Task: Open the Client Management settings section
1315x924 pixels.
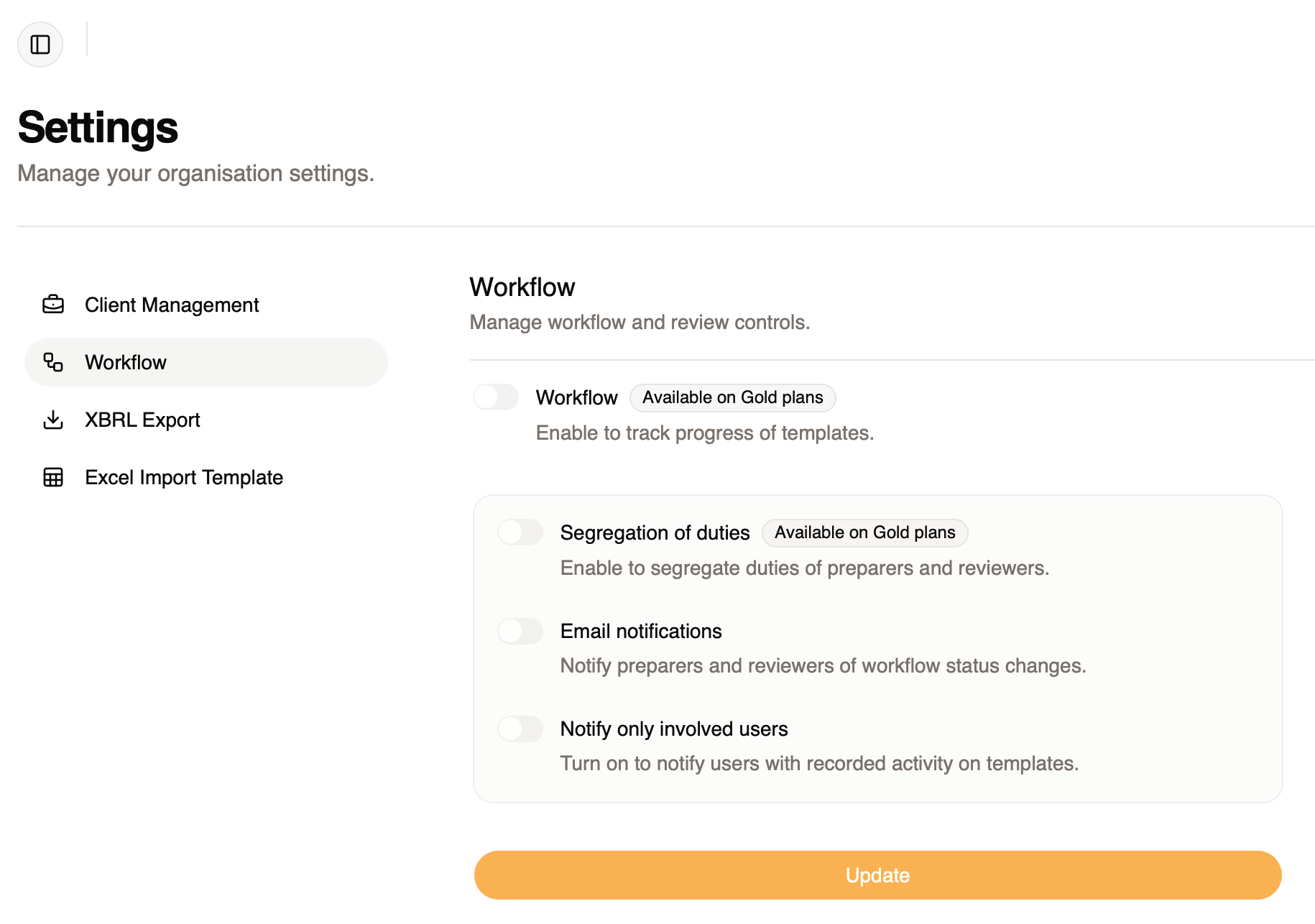Action: click(171, 304)
